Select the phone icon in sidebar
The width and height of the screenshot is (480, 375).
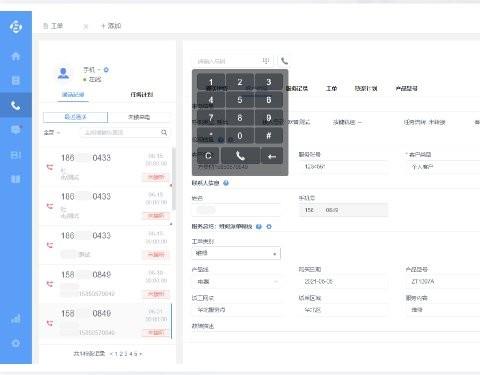point(16,105)
